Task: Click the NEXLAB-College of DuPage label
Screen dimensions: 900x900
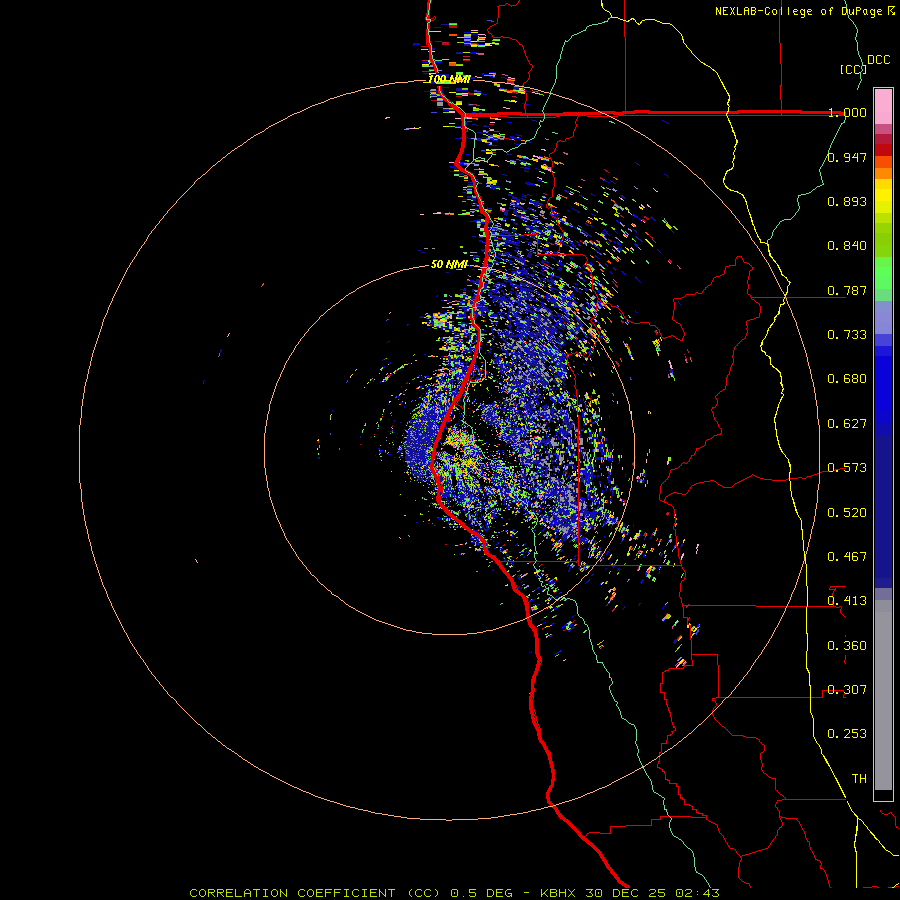Action: pos(798,11)
